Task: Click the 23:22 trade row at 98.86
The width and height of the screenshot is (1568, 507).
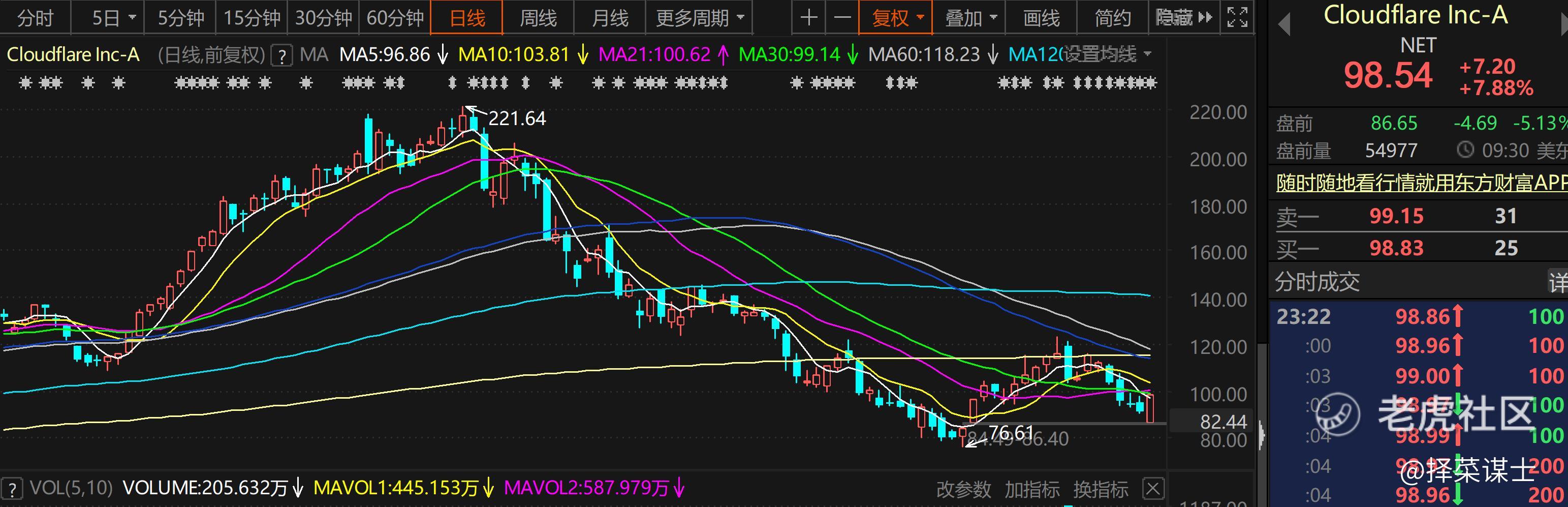Action: pyautogui.click(x=1420, y=316)
